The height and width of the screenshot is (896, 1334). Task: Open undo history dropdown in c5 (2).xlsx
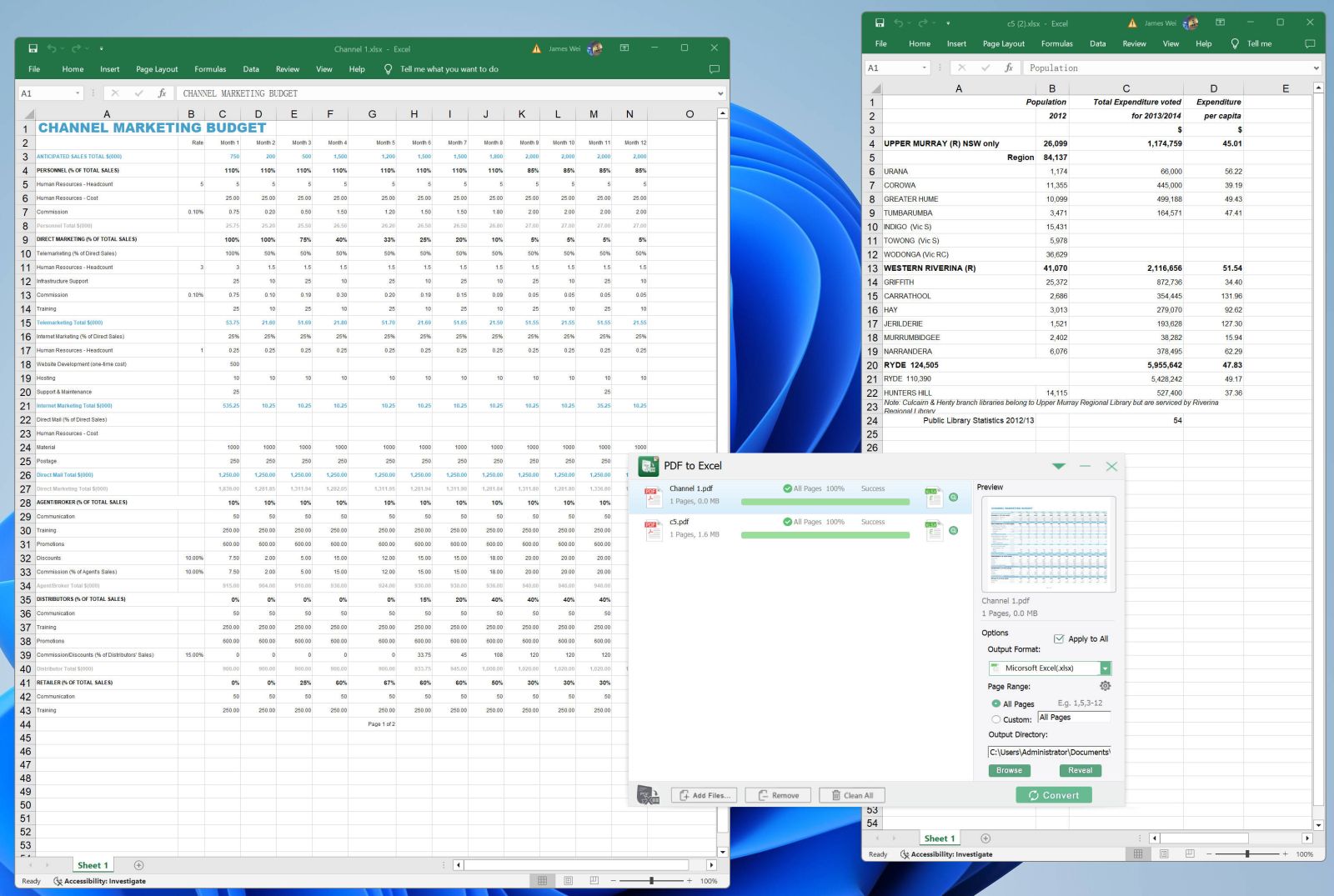[x=909, y=23]
